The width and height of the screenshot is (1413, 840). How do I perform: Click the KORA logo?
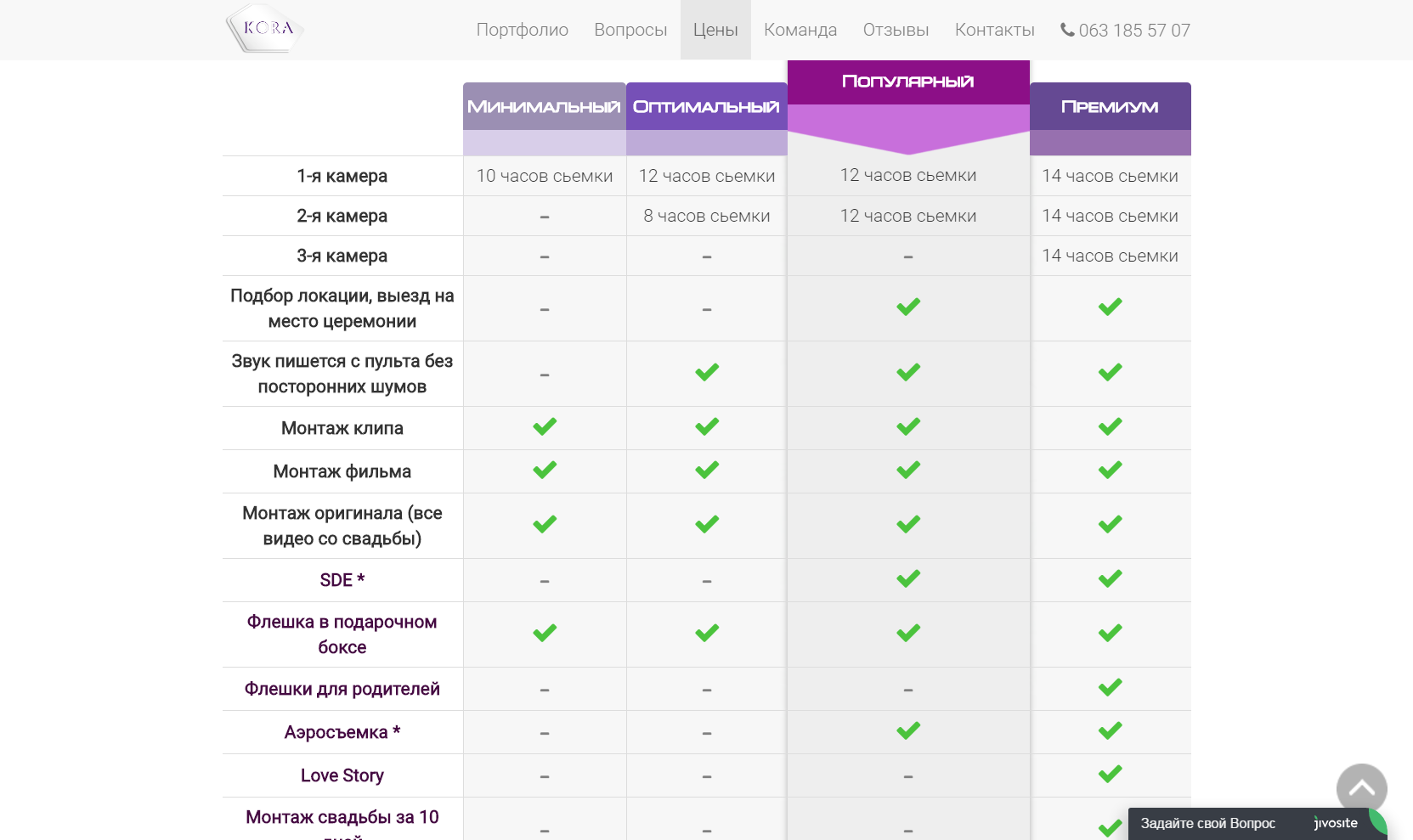tap(265, 29)
